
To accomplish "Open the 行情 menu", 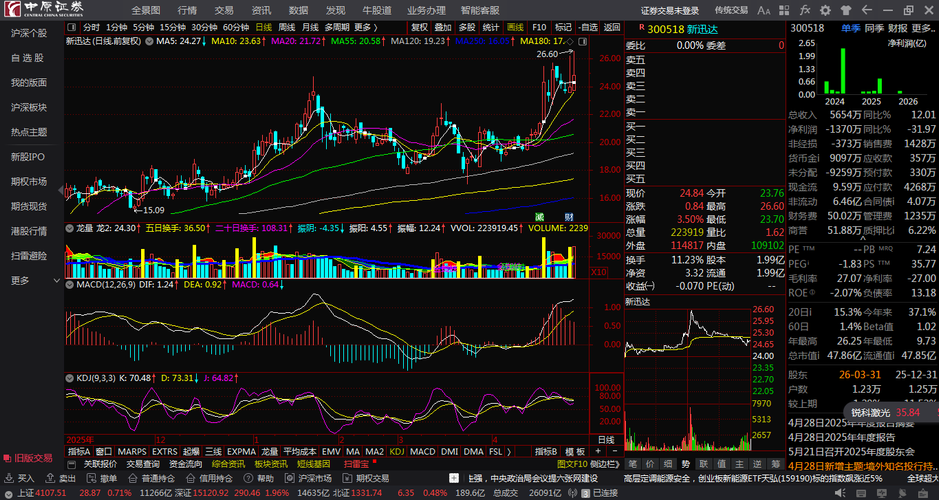I will [x=187, y=10].
